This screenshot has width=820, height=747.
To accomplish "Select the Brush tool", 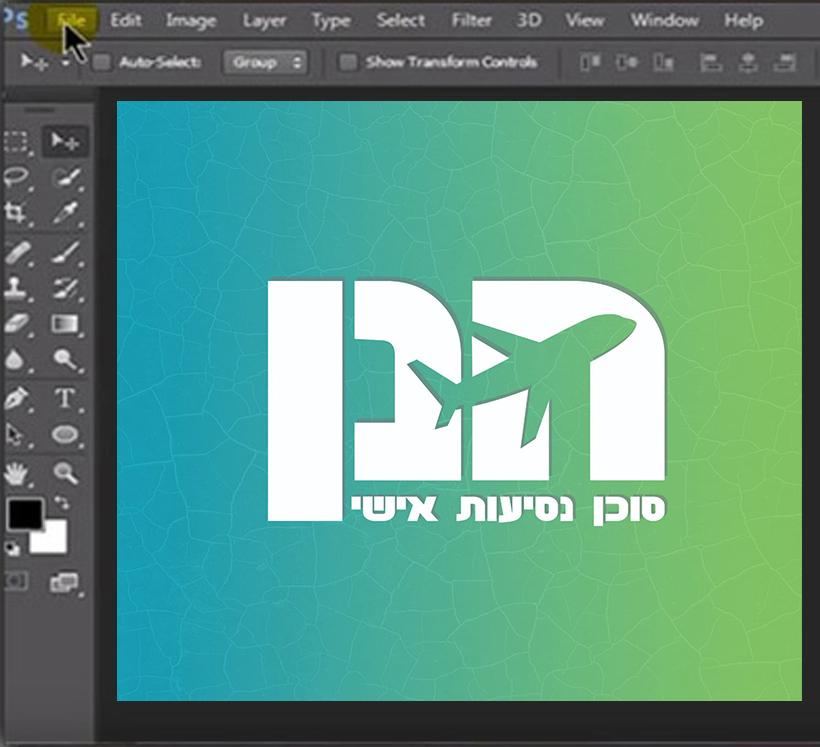I will pos(67,253).
